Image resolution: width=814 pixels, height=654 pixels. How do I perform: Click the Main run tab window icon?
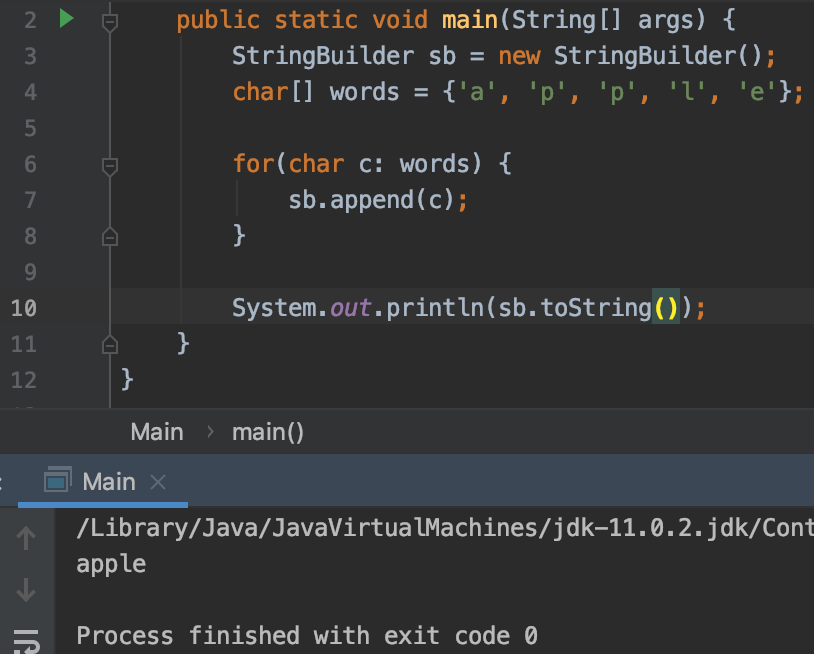tap(57, 480)
